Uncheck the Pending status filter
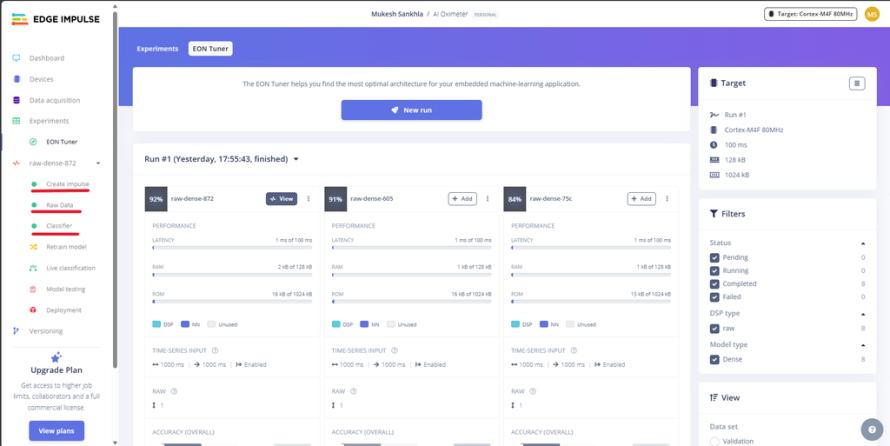This screenshot has height=446, width=890. (x=715, y=258)
